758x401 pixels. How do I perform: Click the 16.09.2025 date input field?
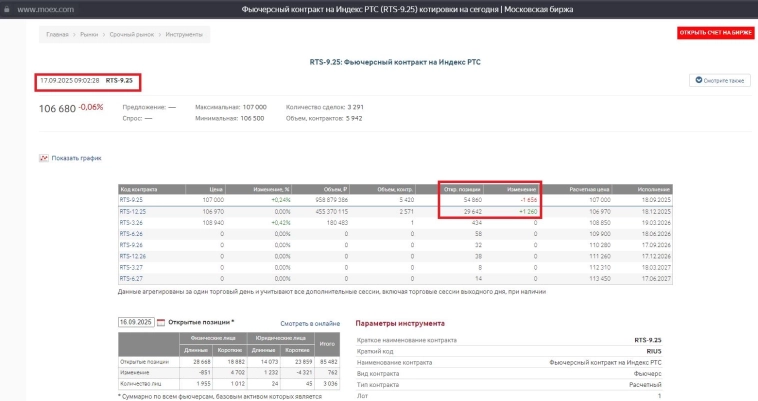pyautogui.click(x=135, y=322)
